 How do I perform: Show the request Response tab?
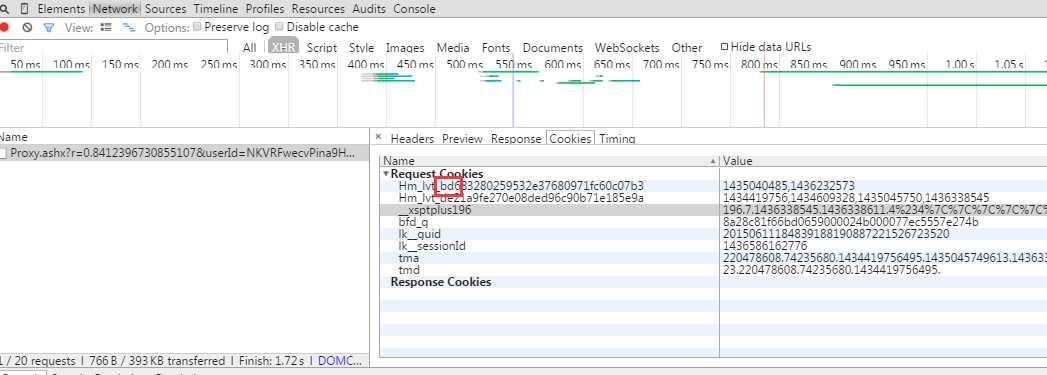(x=516, y=139)
